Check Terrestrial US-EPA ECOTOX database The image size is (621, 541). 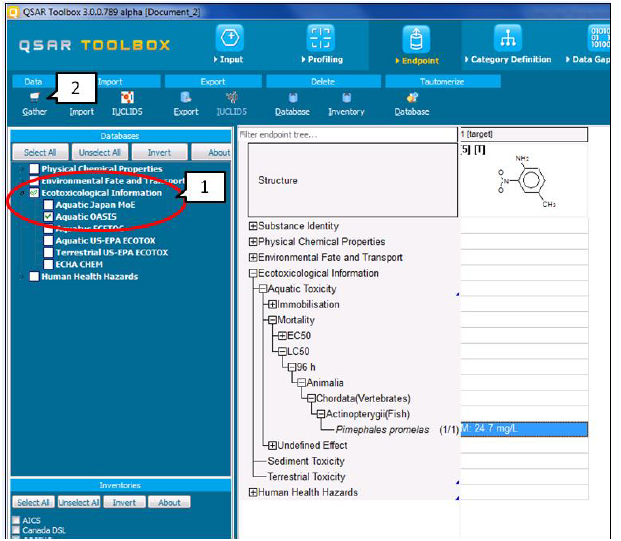[x=48, y=252]
